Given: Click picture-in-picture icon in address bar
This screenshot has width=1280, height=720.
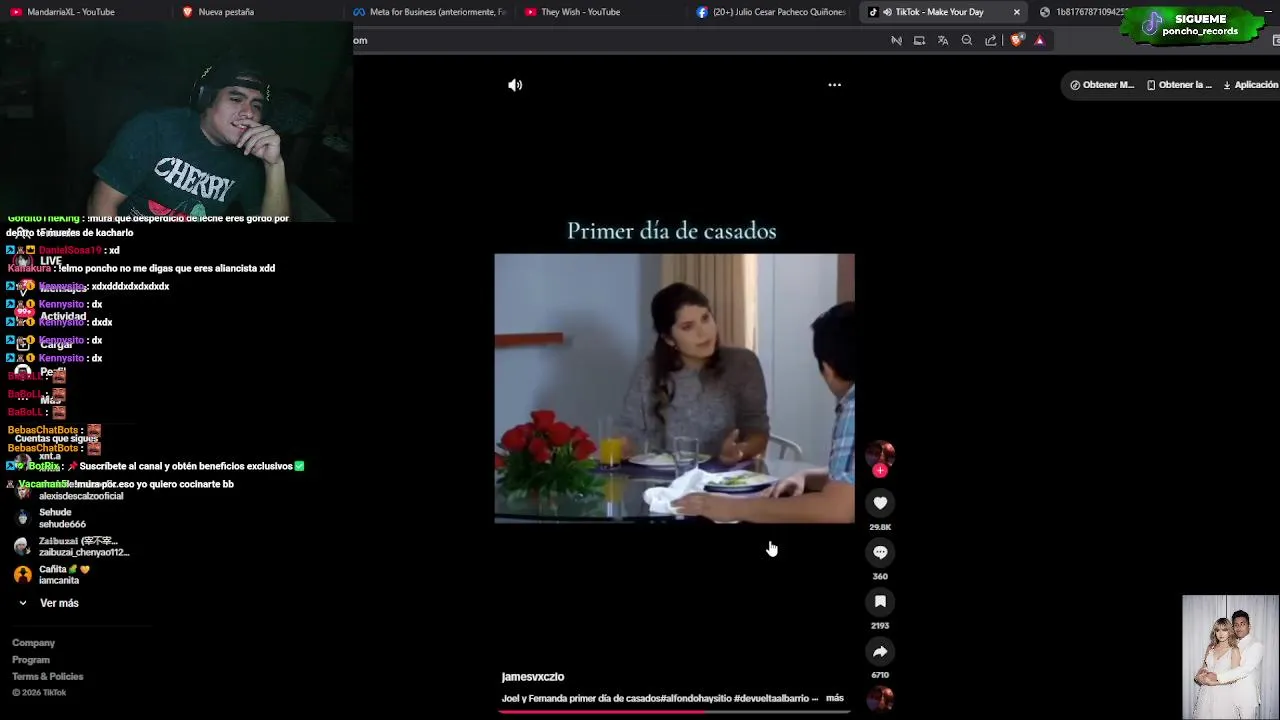Looking at the screenshot, I should coord(919,41).
